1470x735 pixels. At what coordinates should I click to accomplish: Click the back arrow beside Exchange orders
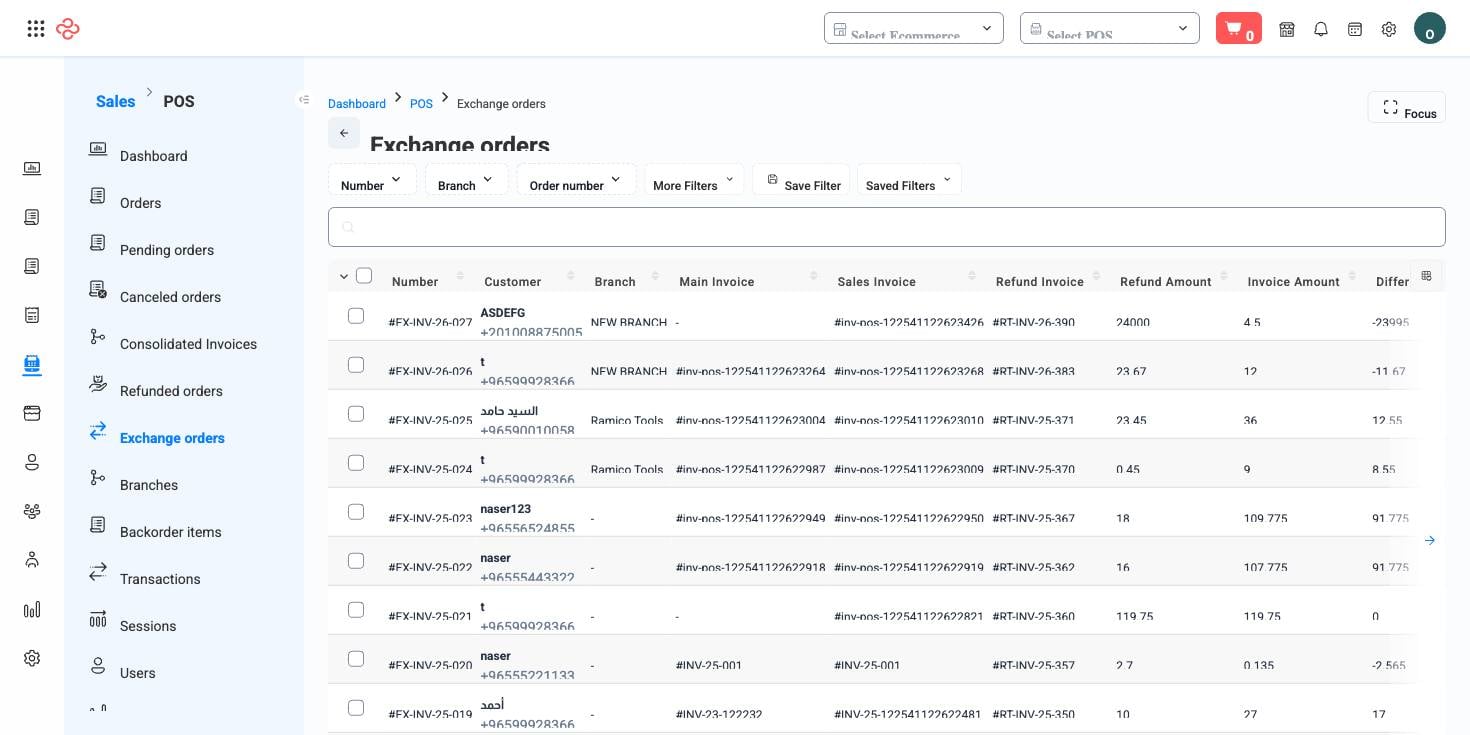[344, 133]
